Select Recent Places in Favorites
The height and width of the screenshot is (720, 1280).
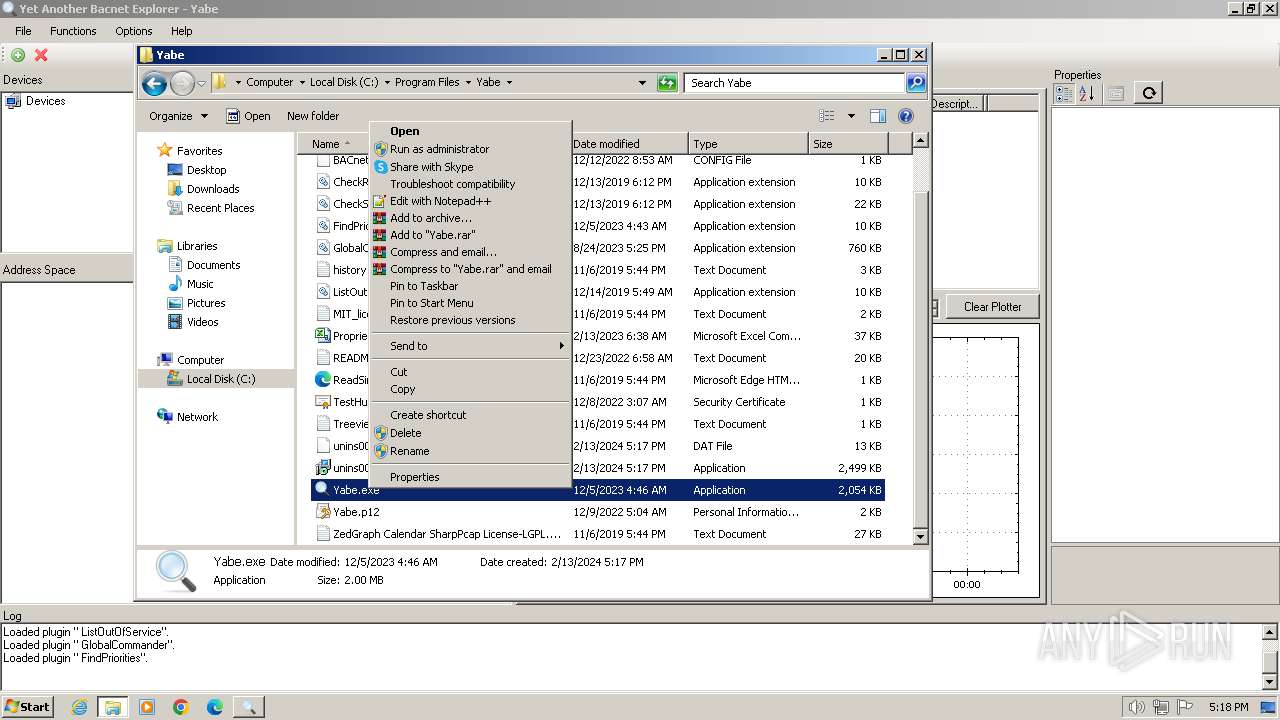coord(220,208)
